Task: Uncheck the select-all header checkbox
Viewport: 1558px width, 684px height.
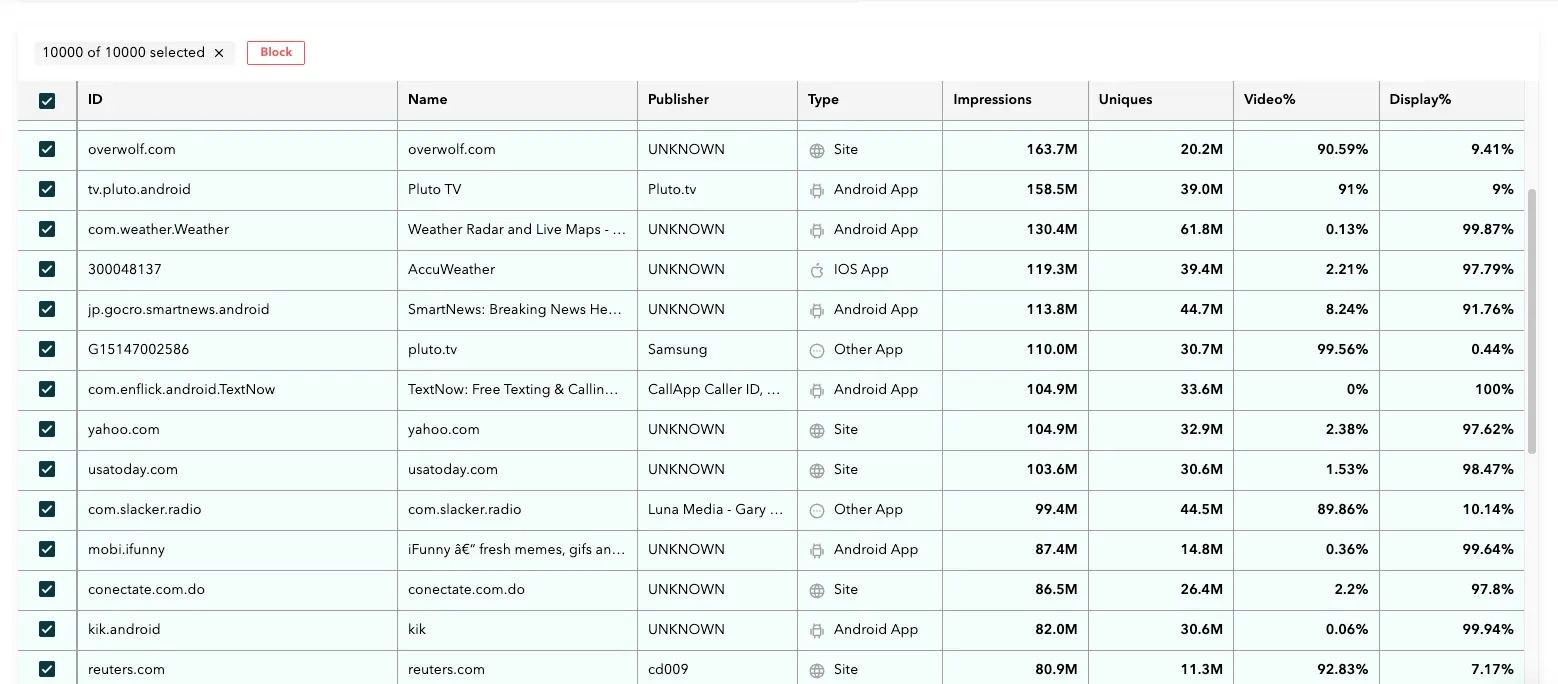Action: 47,100
